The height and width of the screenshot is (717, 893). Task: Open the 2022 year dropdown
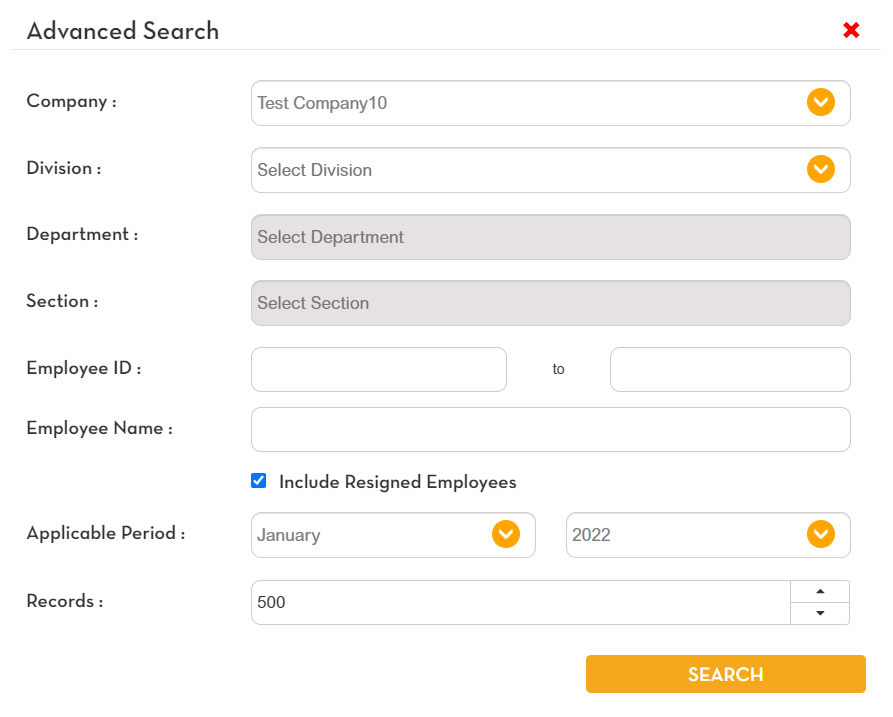[708, 535]
